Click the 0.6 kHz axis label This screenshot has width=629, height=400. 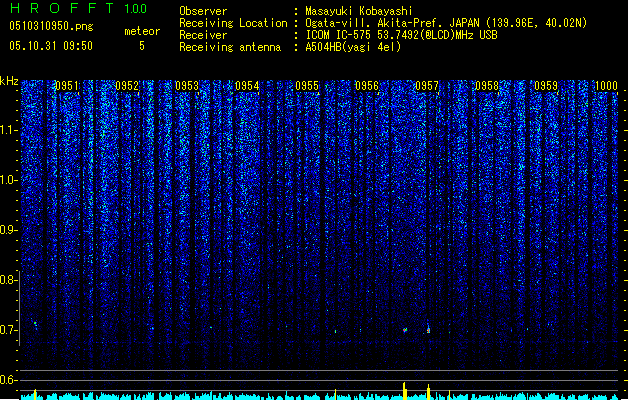pyautogui.click(x=8, y=380)
